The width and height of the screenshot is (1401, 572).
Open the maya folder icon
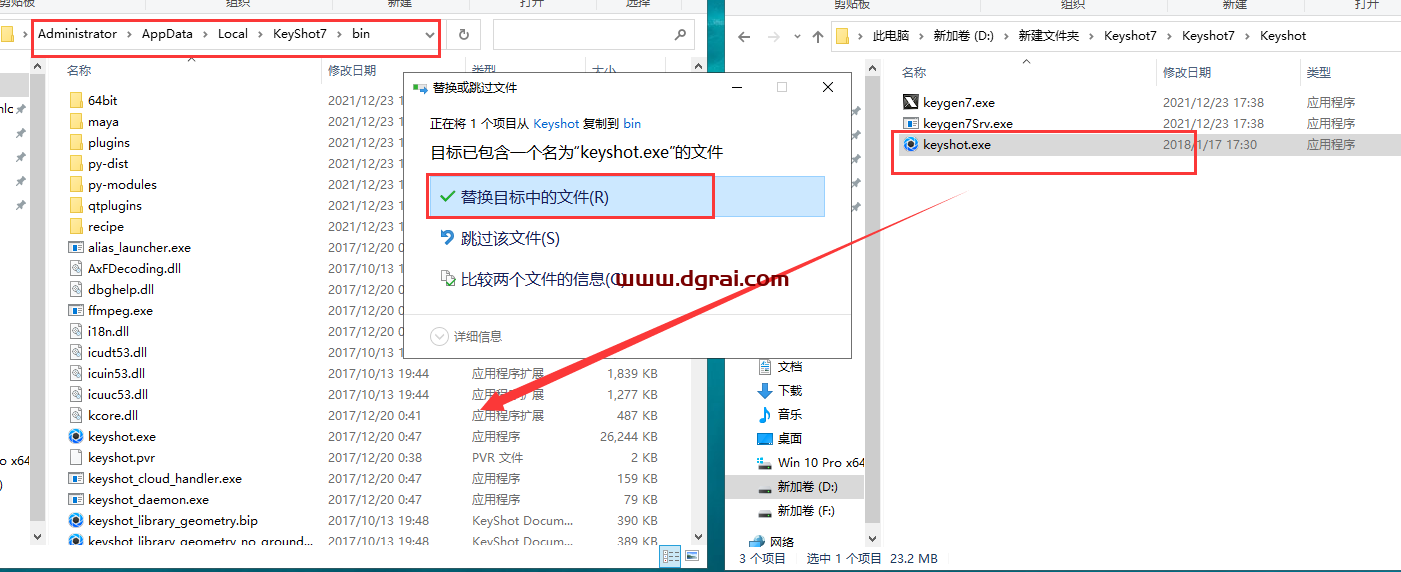tap(76, 121)
